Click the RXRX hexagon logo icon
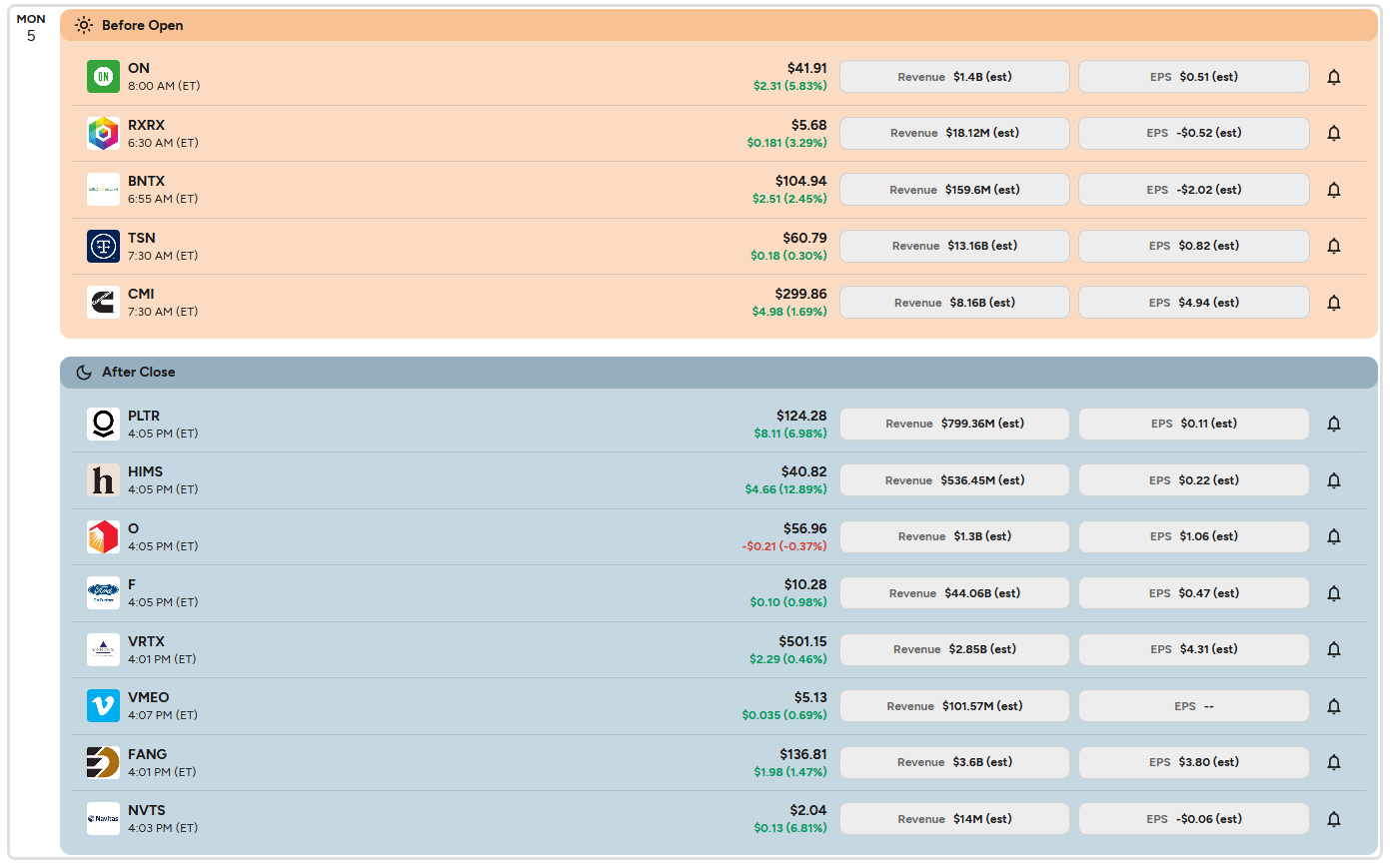This screenshot has width=1390, height=868. [103, 133]
